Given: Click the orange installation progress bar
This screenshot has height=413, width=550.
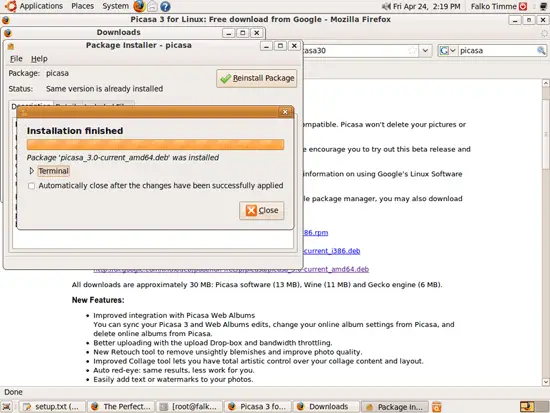Looking at the screenshot, I should coord(155,145).
